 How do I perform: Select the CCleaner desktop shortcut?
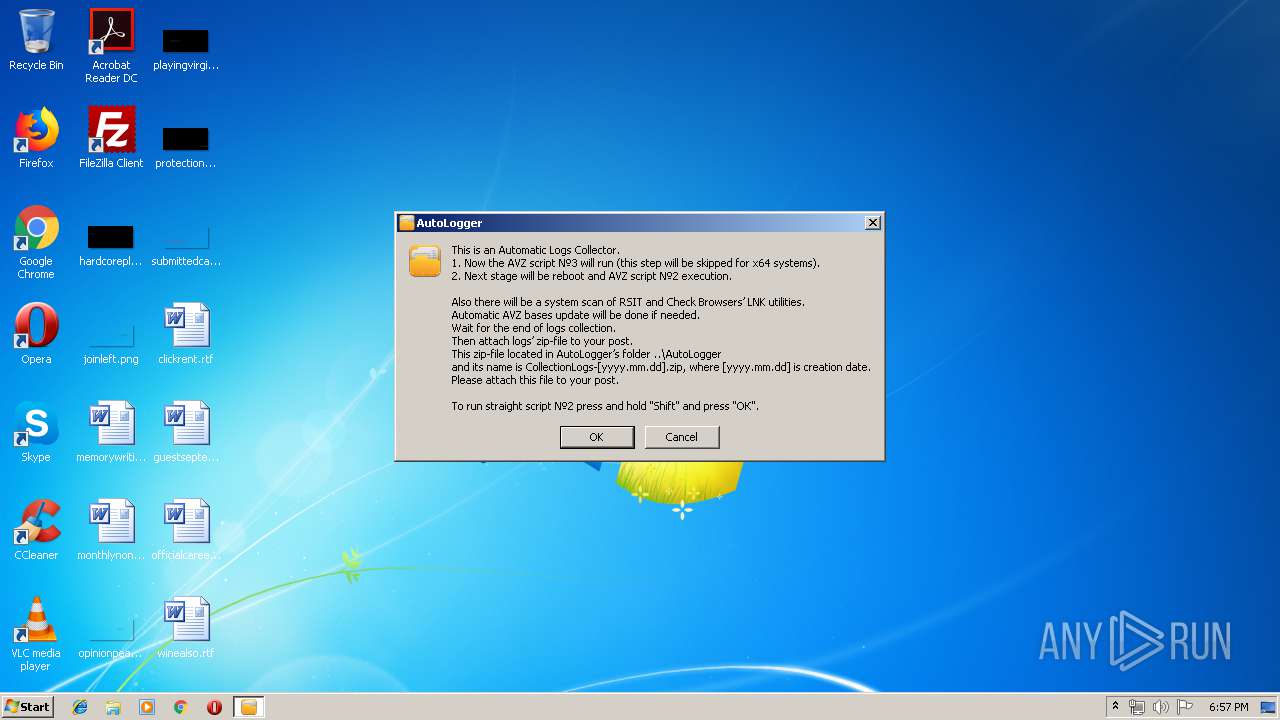[36, 530]
